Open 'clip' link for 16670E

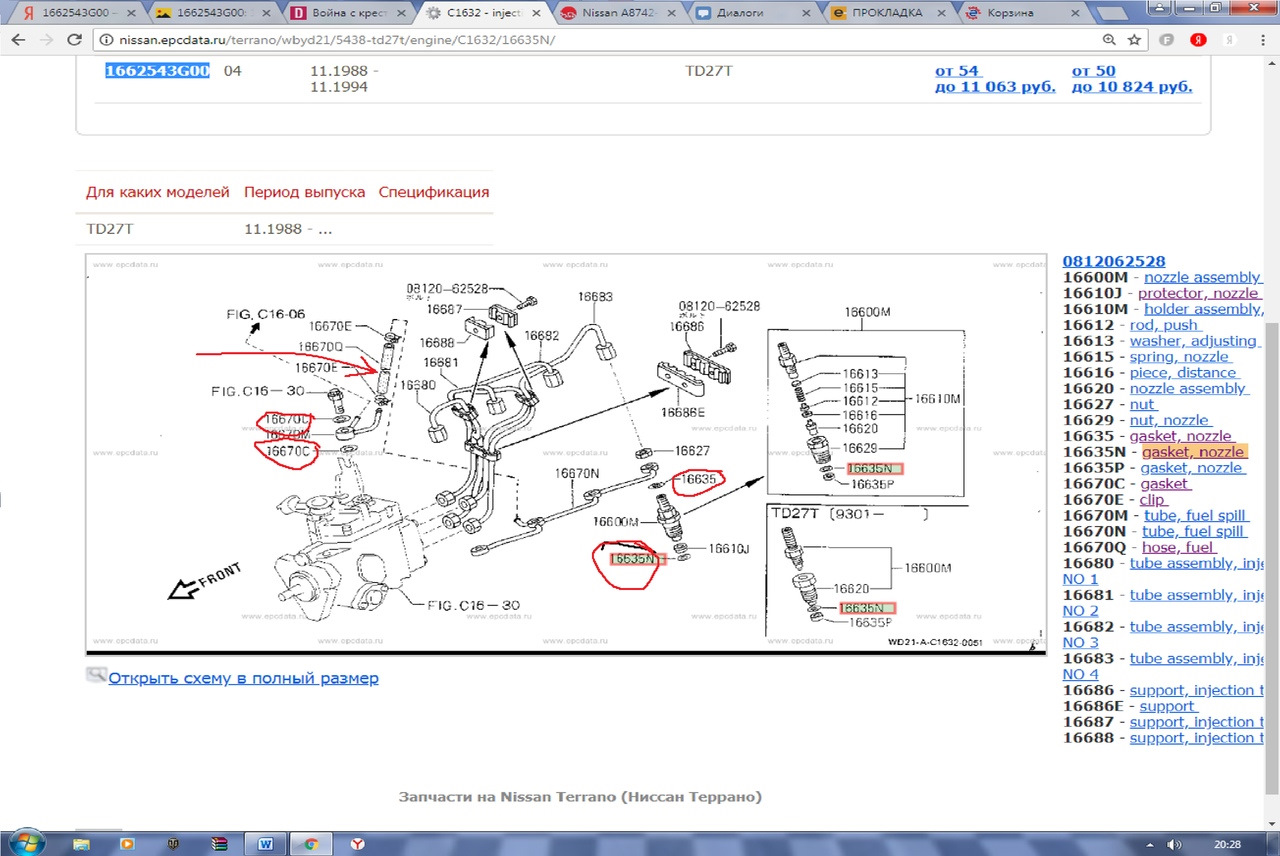[x=1153, y=500]
